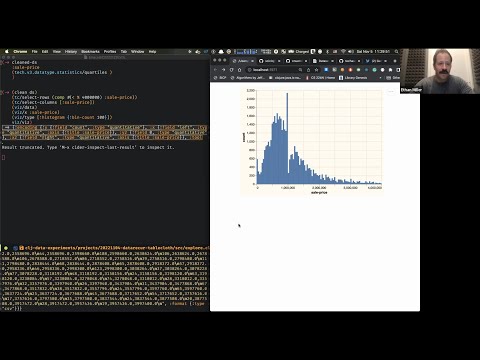This screenshot has height=360, width=480.
Task: Click the browser forward arrow
Action: point(223,70)
